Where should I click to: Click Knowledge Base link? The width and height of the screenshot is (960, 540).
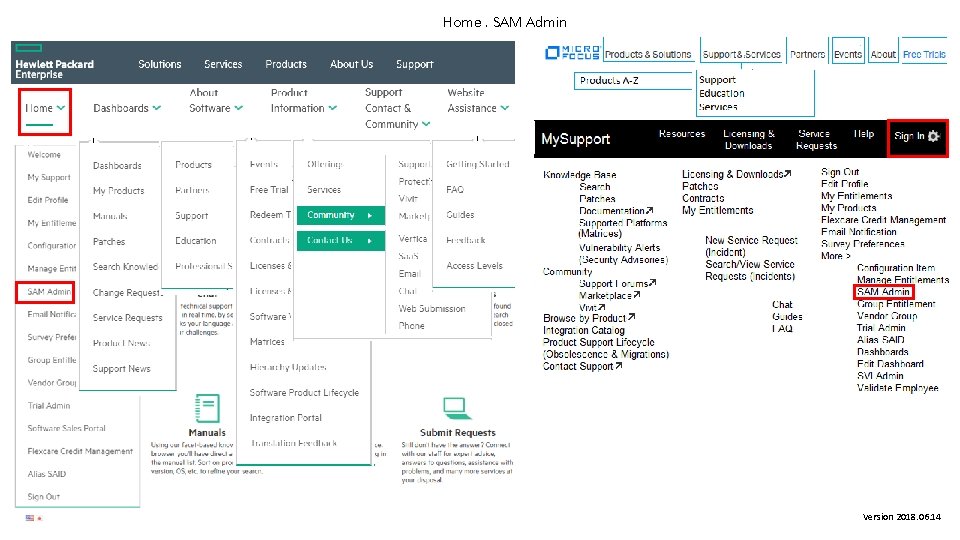[579, 175]
